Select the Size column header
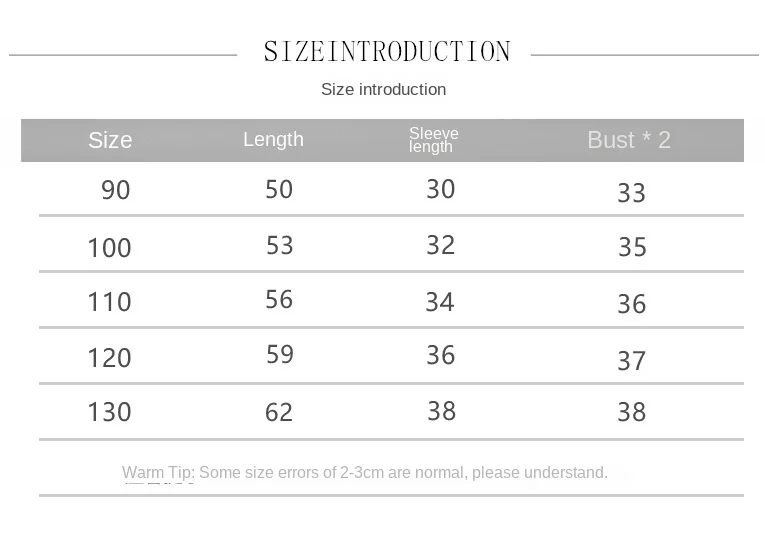765x539 pixels. tap(110, 141)
